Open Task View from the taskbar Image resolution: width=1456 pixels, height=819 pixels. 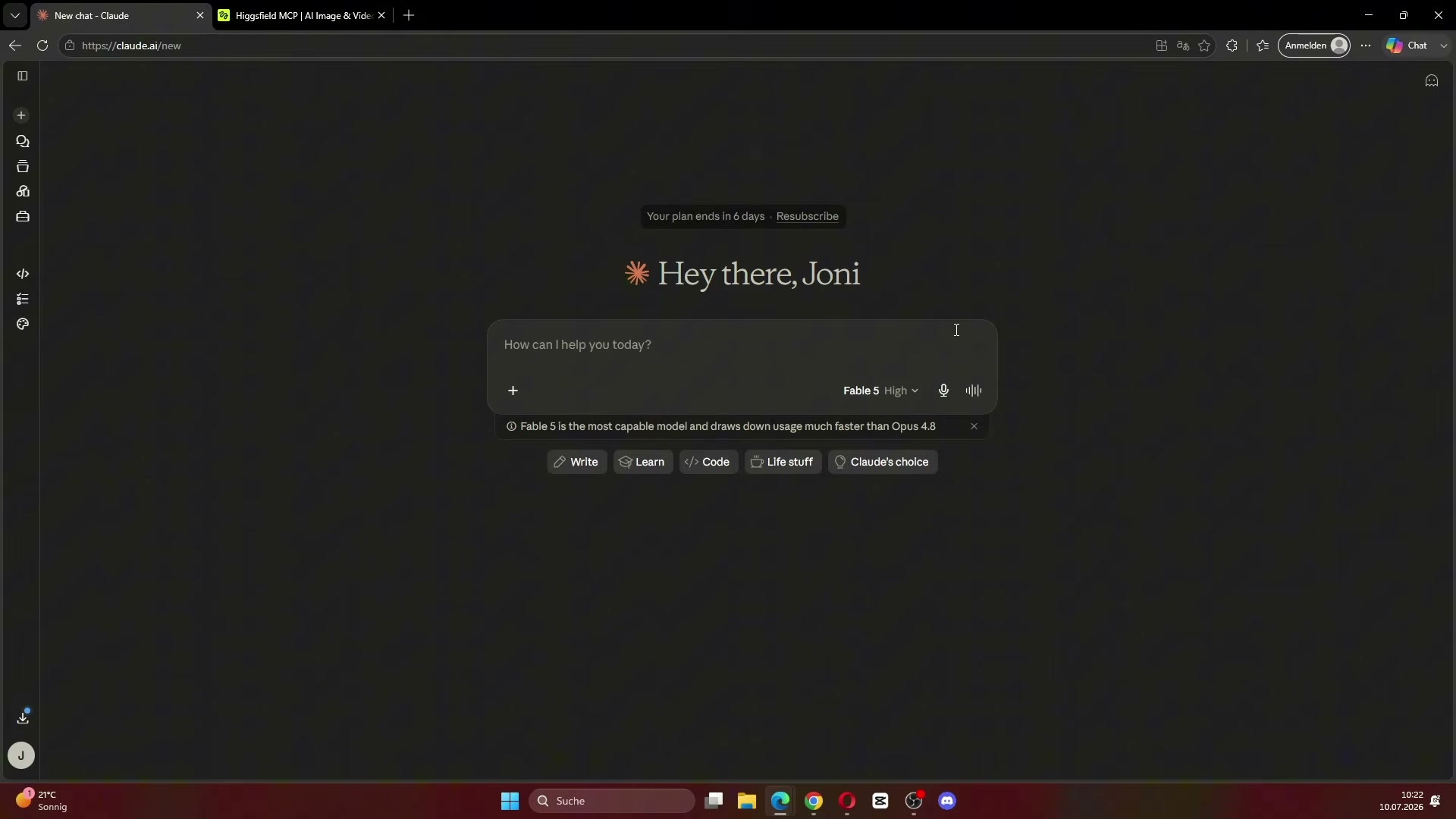(x=714, y=801)
